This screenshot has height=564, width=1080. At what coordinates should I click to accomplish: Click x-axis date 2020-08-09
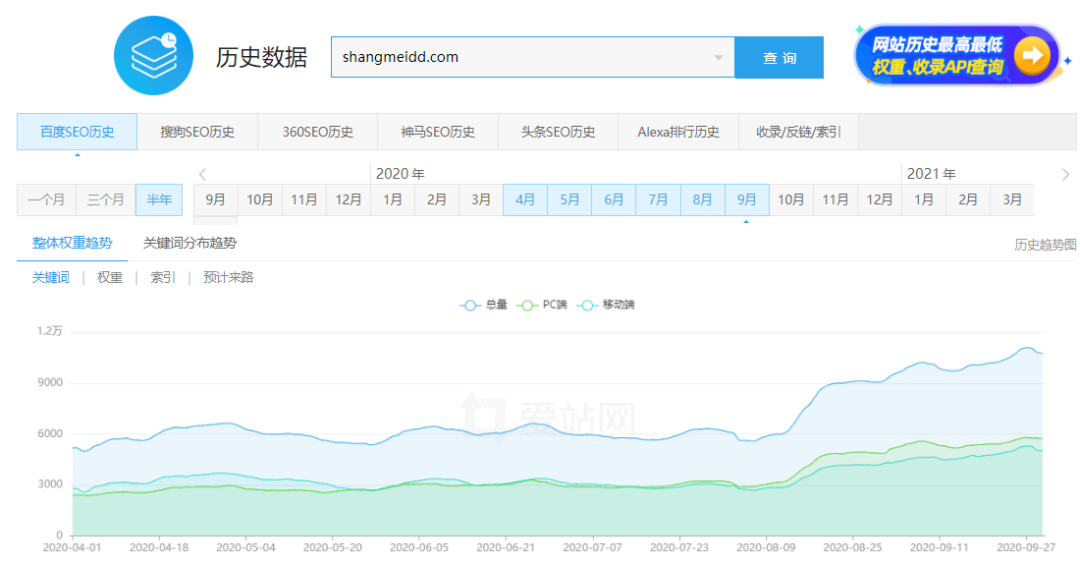click(x=766, y=547)
